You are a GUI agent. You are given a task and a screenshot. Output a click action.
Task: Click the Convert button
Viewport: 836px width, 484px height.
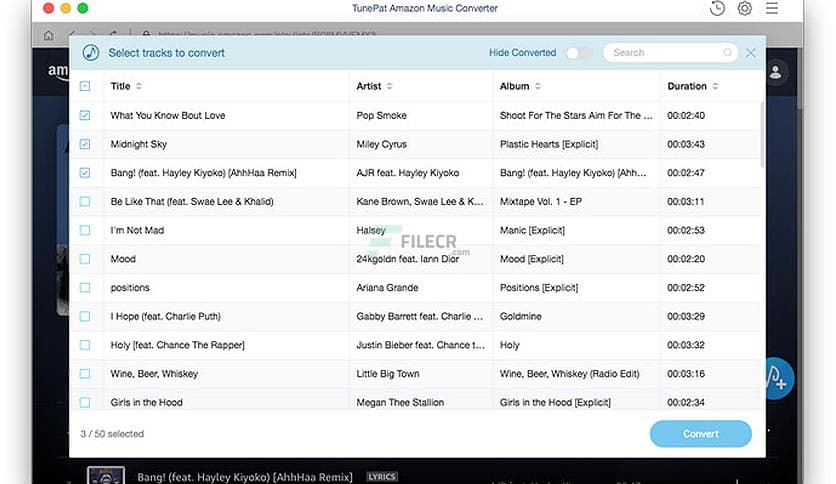tap(701, 434)
